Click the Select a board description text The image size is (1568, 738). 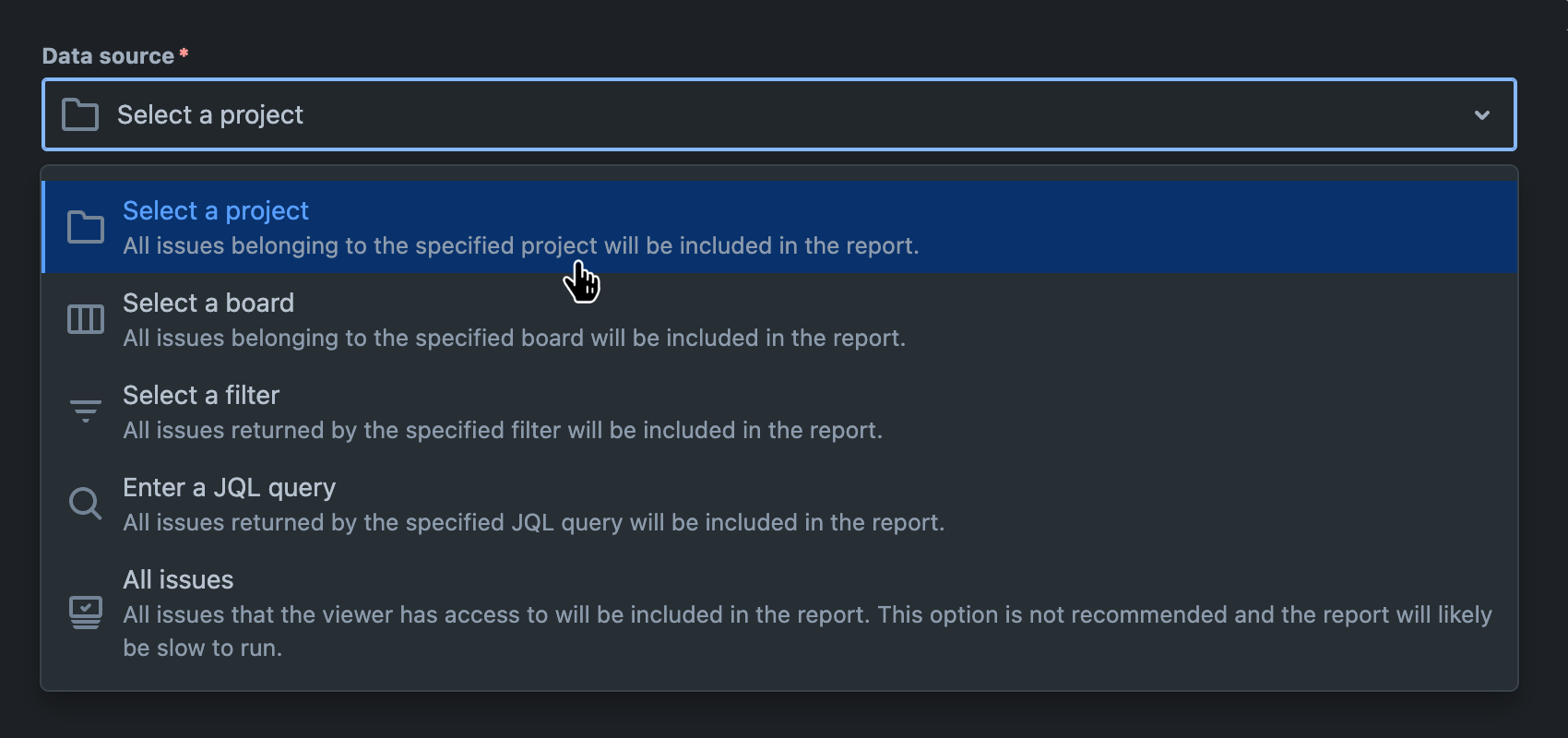514,339
